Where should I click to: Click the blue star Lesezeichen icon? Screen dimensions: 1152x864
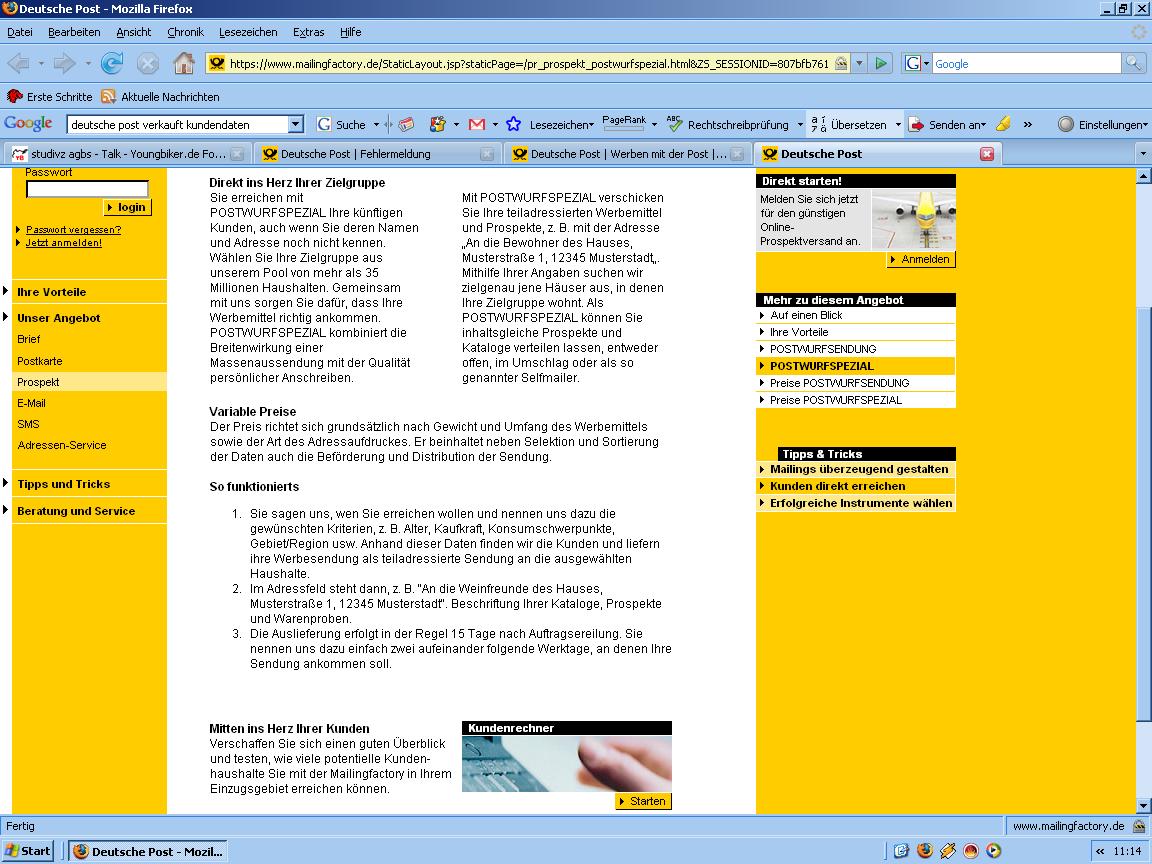pyautogui.click(x=514, y=125)
